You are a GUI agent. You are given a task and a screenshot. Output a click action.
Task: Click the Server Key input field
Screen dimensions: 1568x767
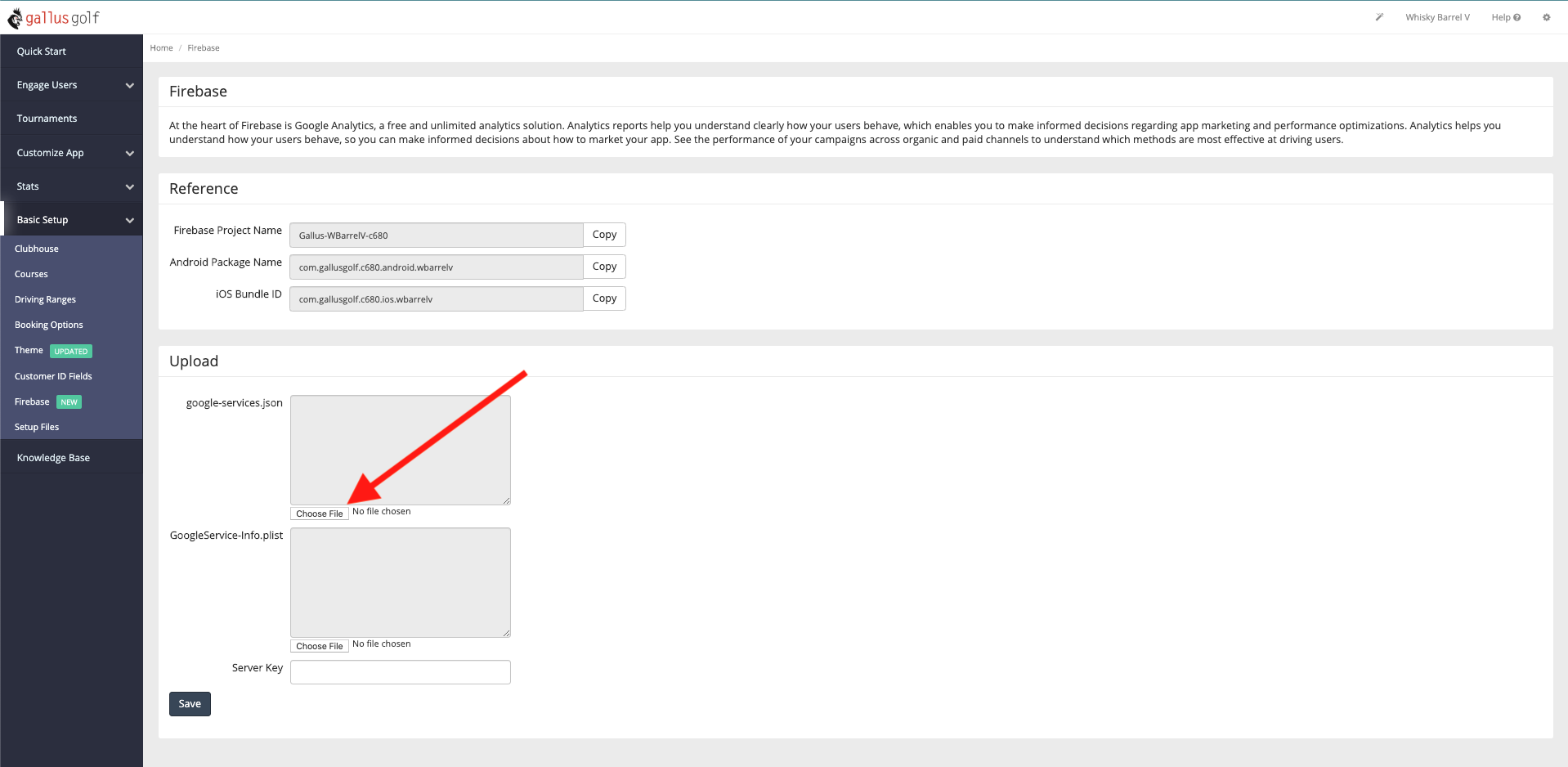click(401, 672)
